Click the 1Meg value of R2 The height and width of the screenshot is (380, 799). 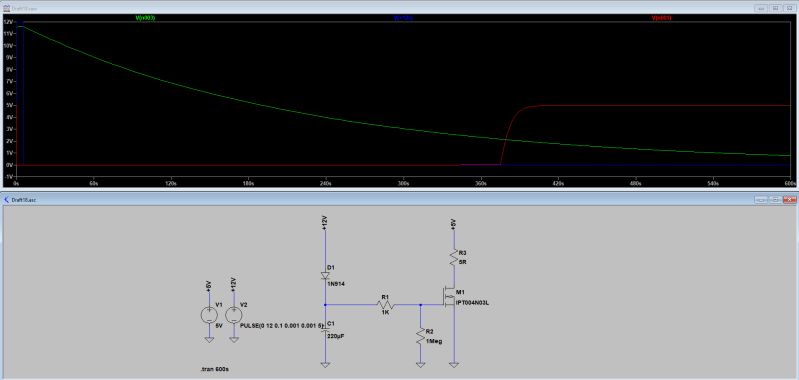435,341
